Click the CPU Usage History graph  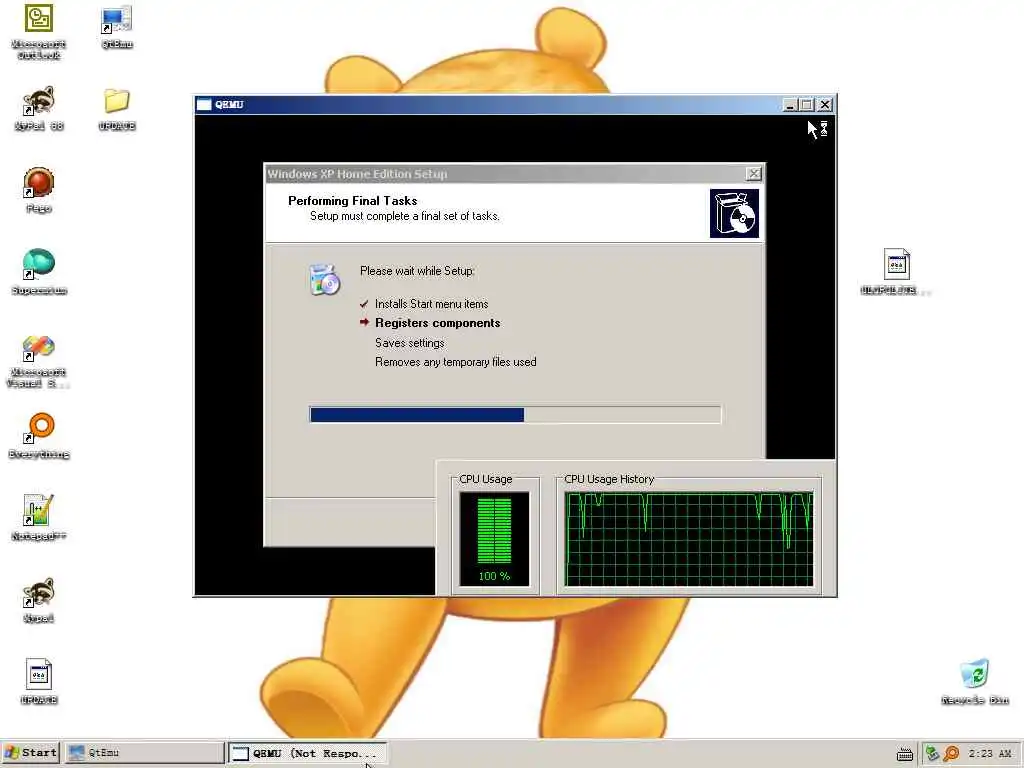(689, 539)
